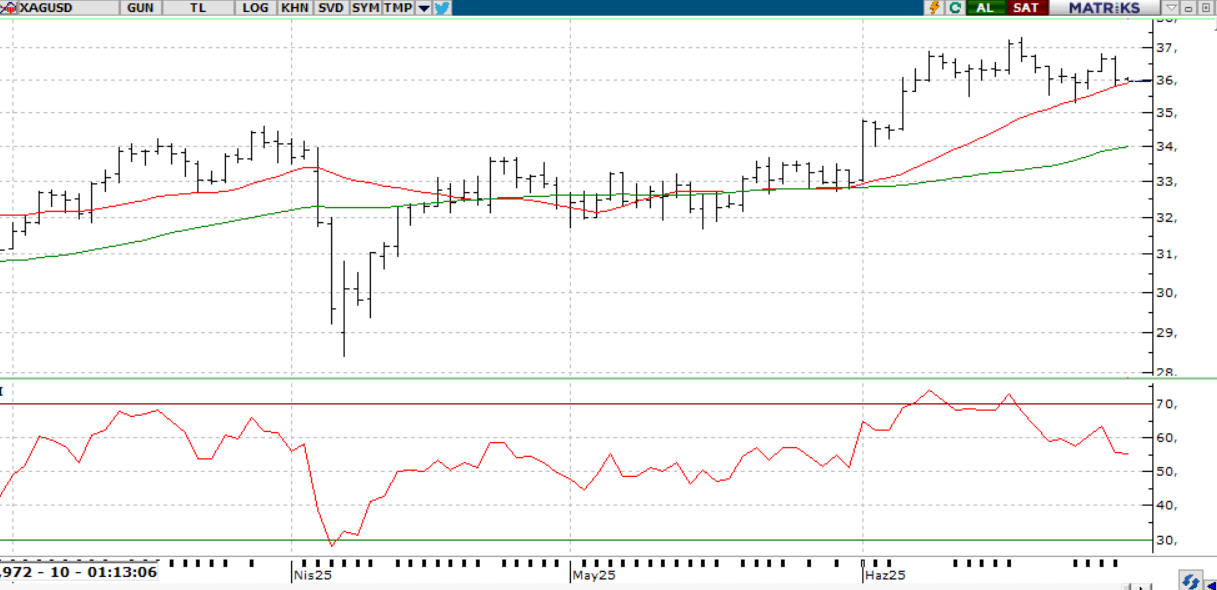The width and height of the screenshot is (1217, 590).
Task: Click the time readout ending 01:13:06
Action: click(79, 572)
